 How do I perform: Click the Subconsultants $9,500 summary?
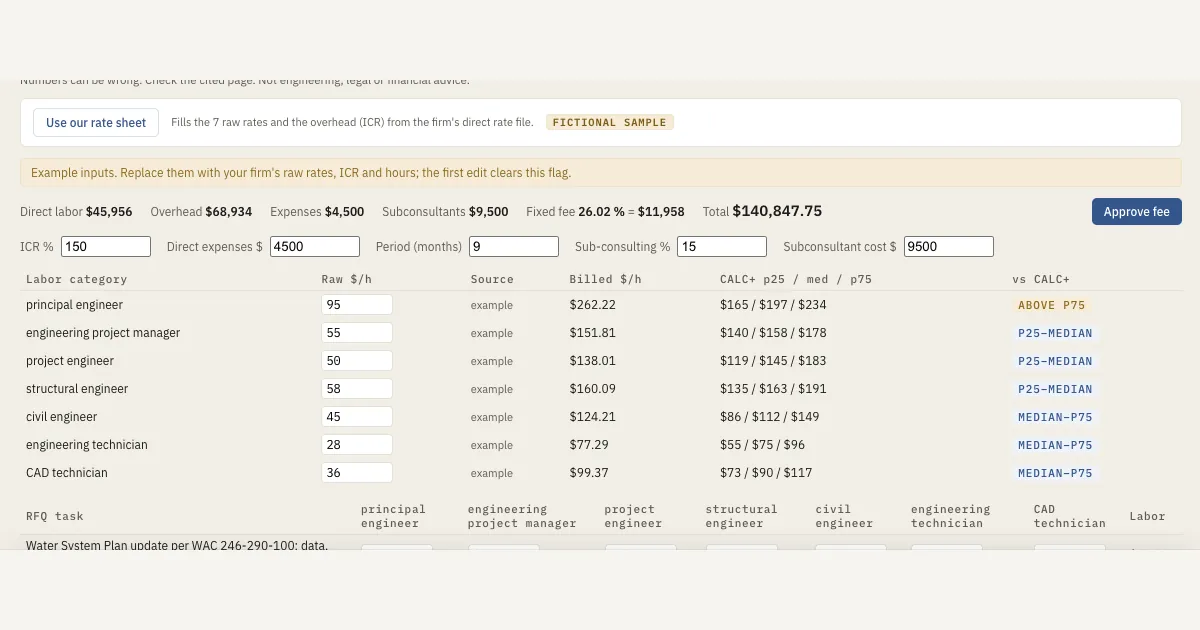(445, 212)
